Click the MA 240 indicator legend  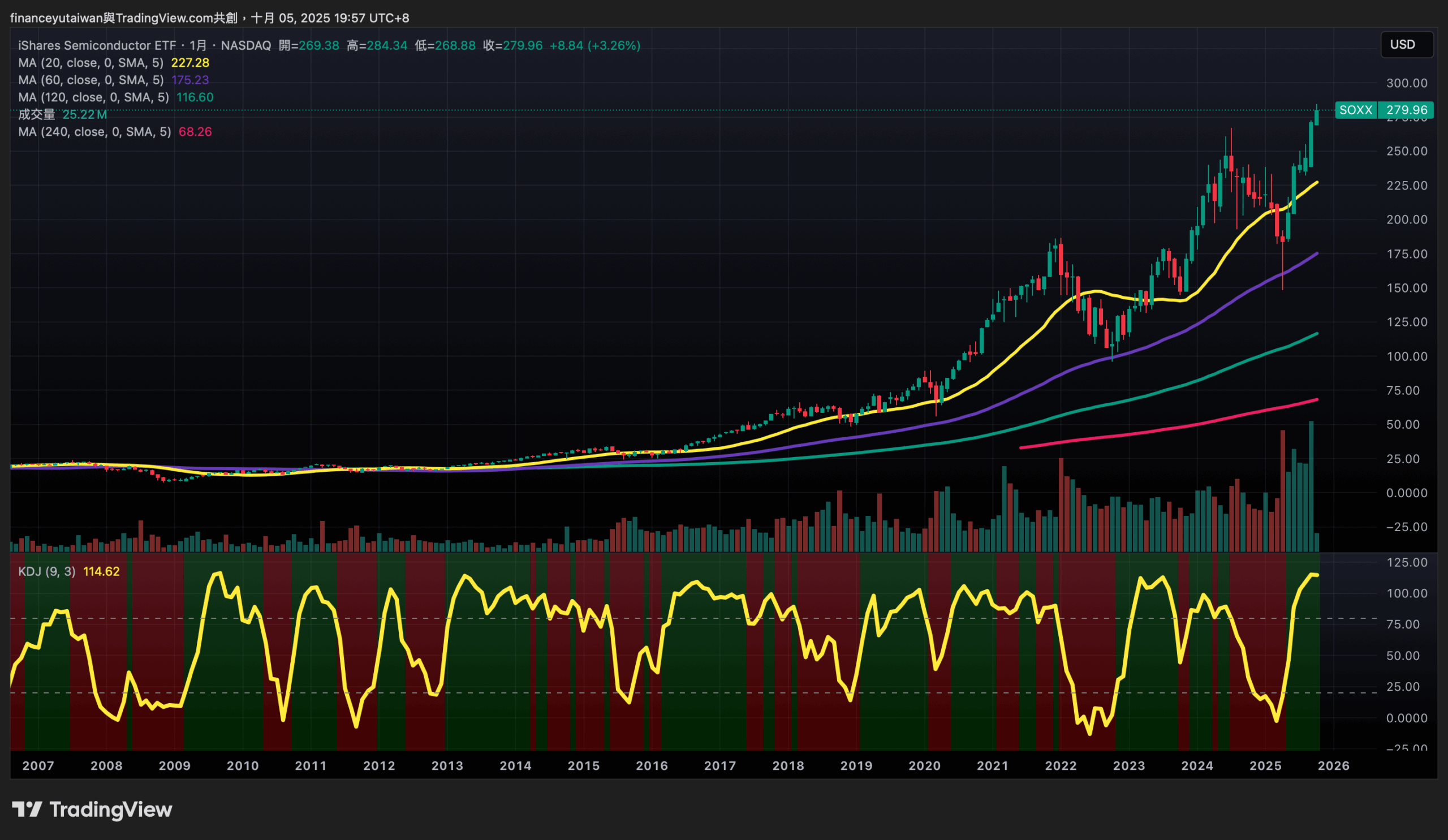(95, 132)
